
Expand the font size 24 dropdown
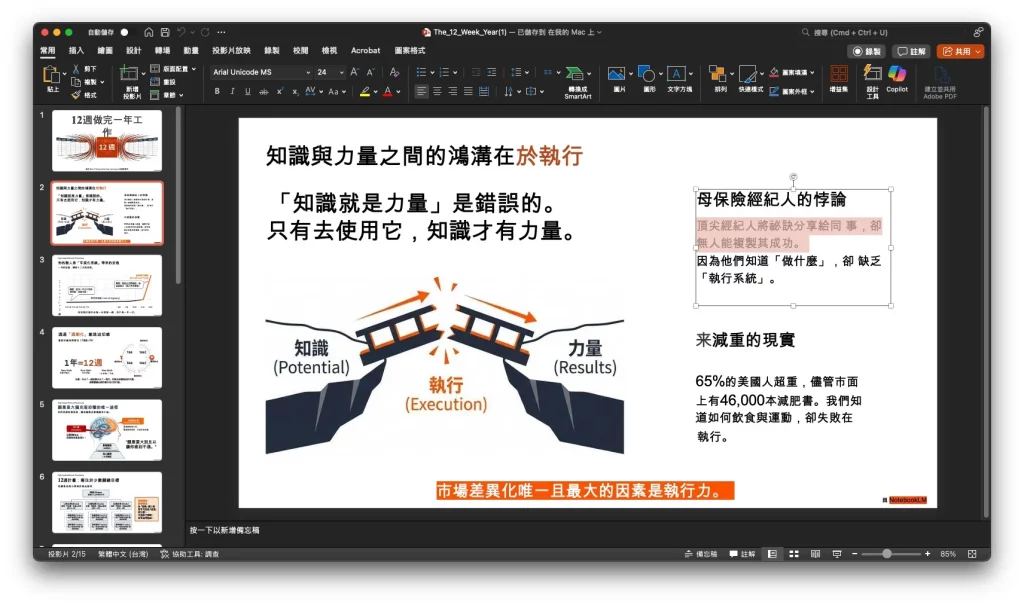340,72
